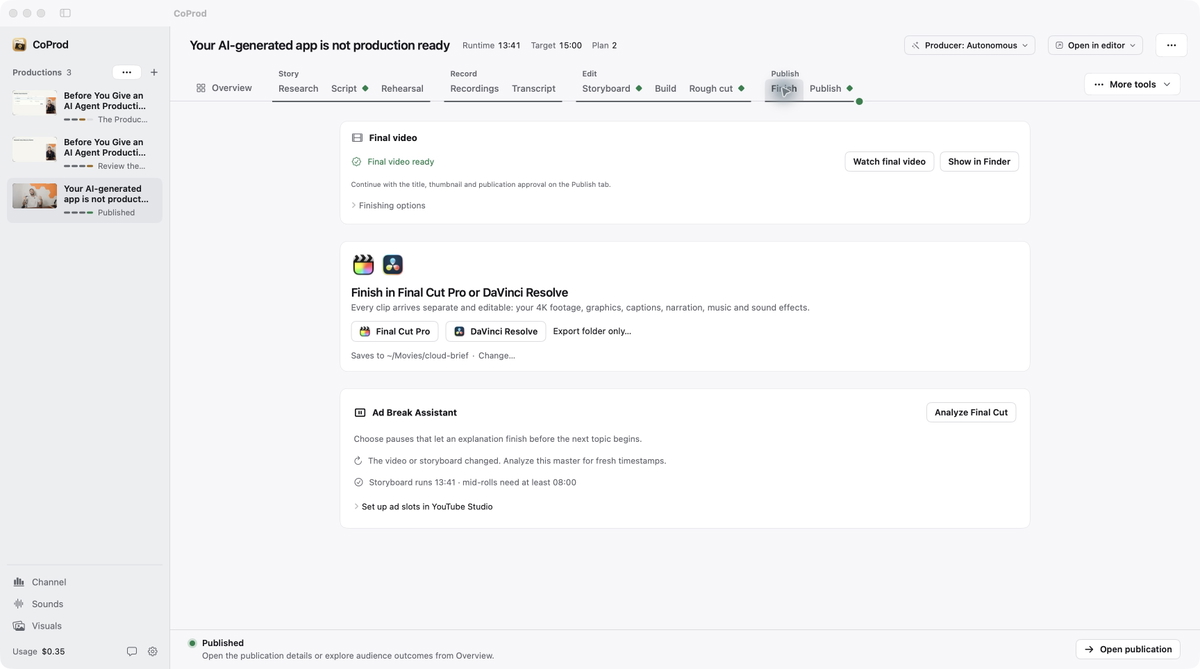The width and height of the screenshot is (1200, 669).
Task: Select the Published production thumbnail in sidebar
Action: point(34,196)
